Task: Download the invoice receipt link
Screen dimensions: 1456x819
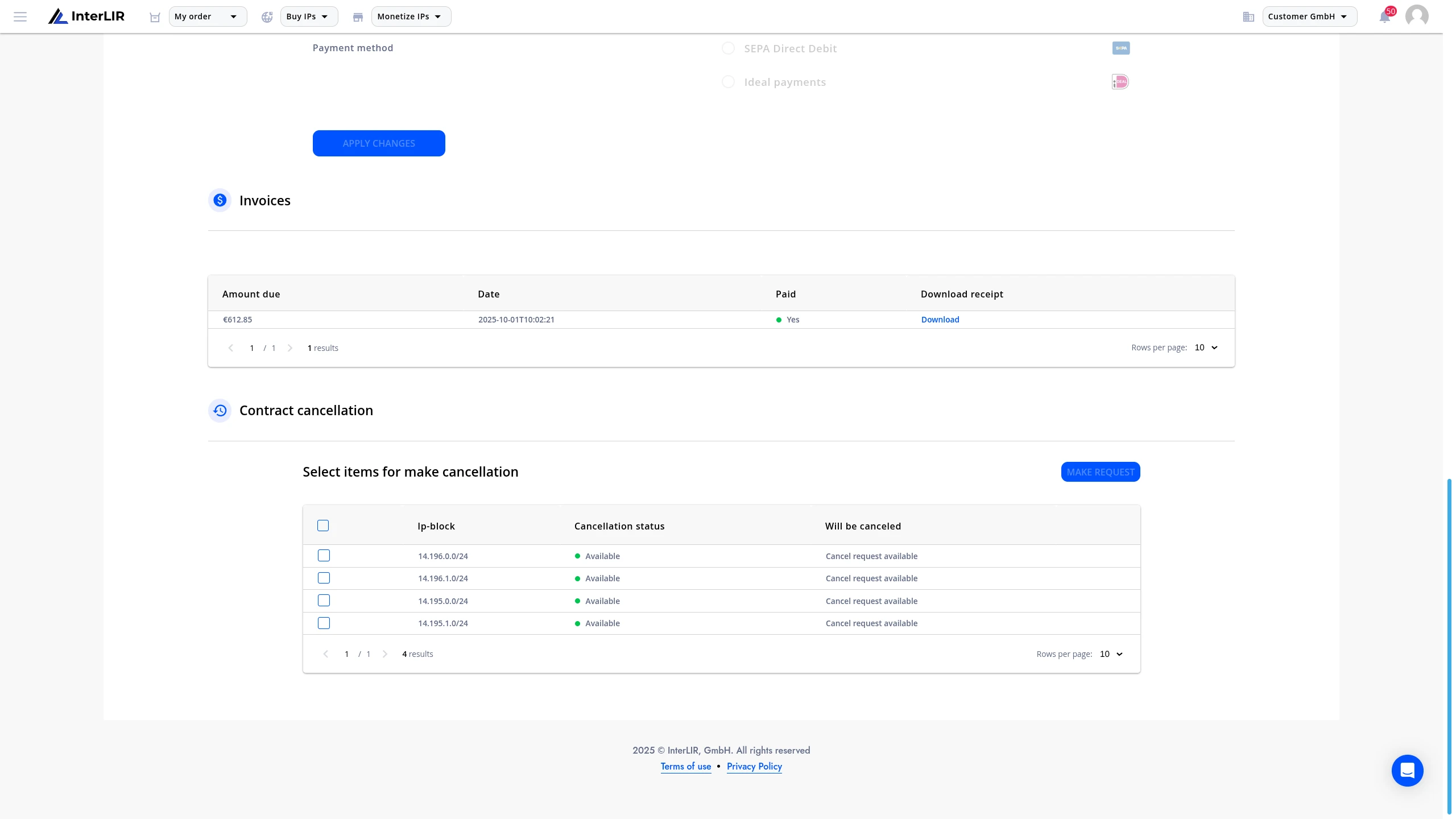Action: 940,320
